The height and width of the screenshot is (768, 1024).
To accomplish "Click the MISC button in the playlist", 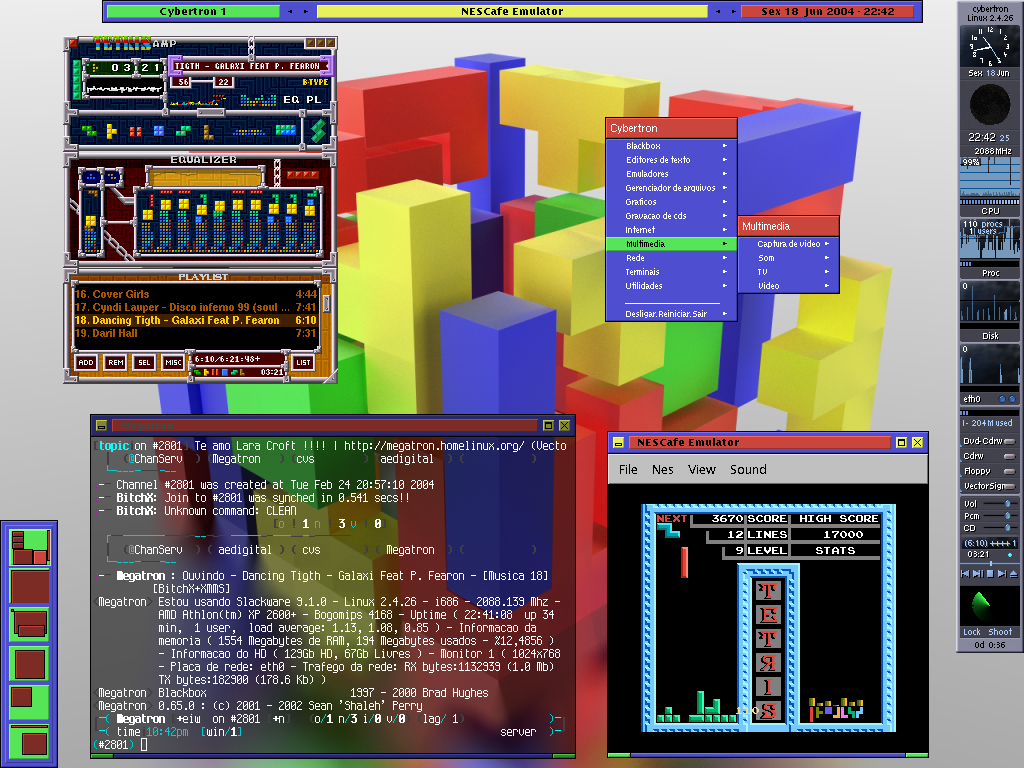I will point(173,362).
